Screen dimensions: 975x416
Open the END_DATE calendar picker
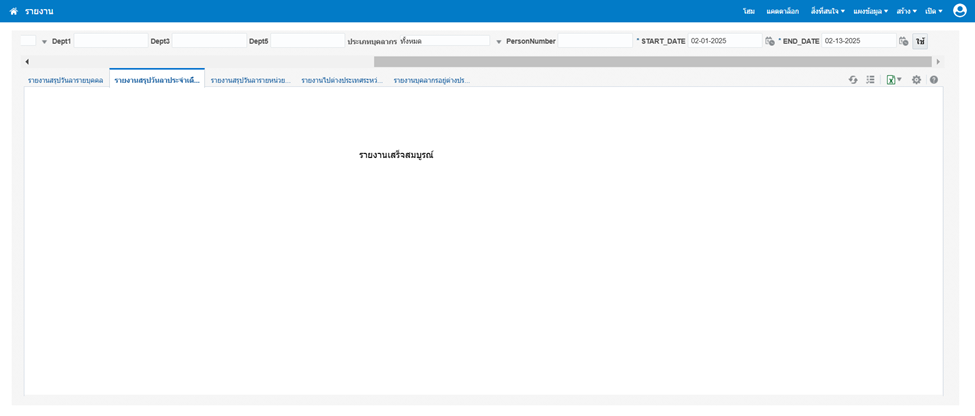tap(903, 41)
